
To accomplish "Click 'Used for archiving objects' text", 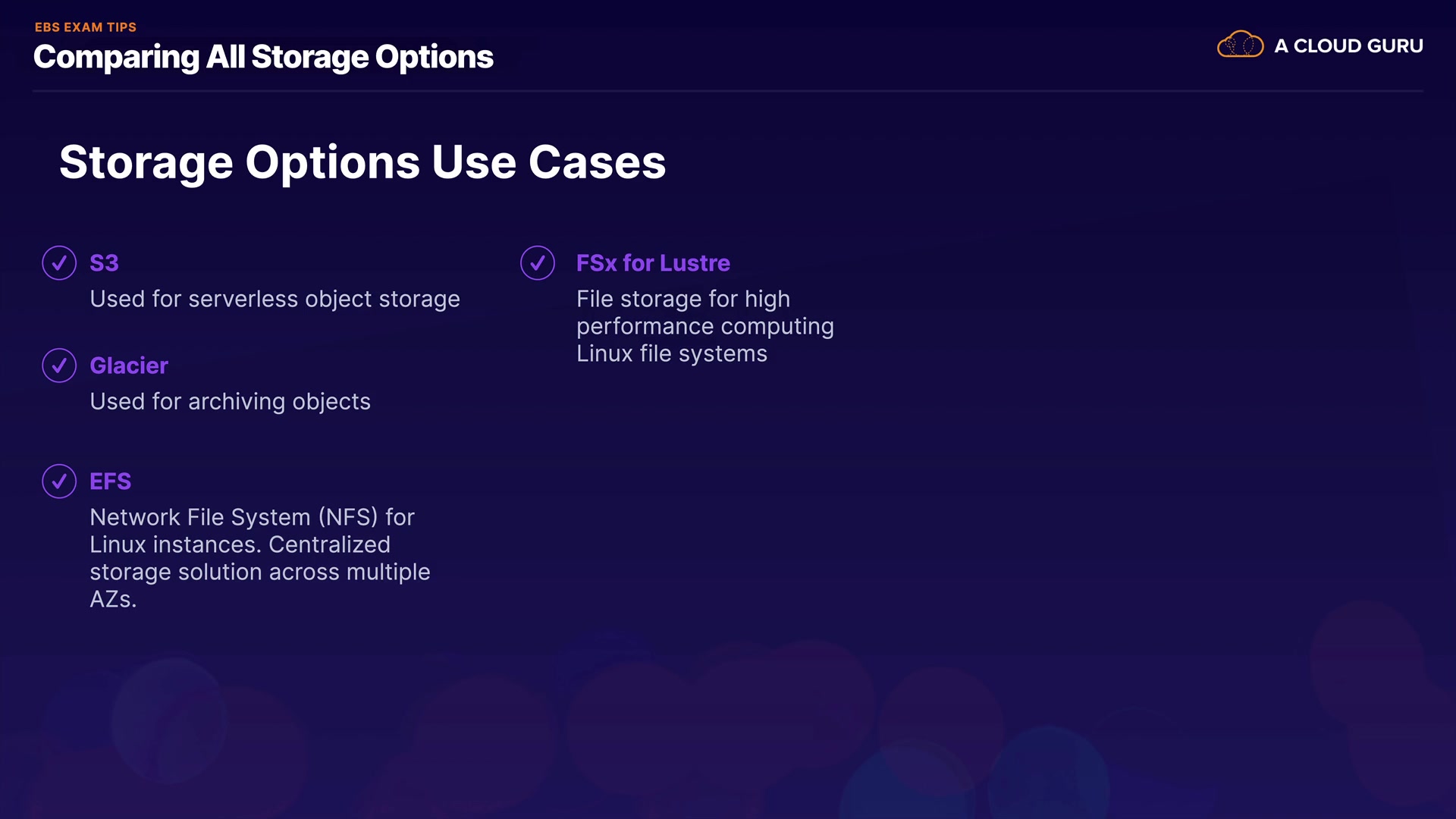I will tap(230, 402).
